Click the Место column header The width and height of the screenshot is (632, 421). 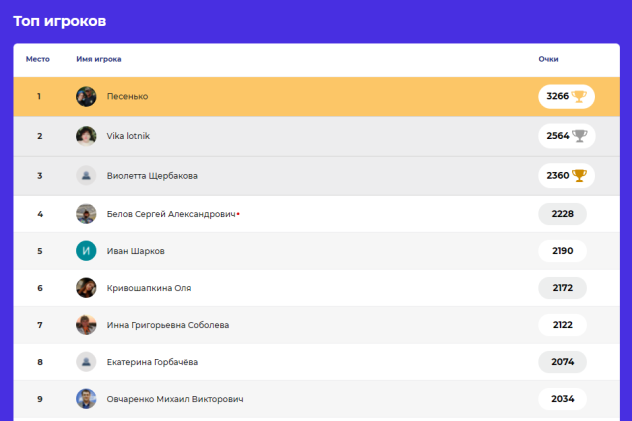coord(38,59)
